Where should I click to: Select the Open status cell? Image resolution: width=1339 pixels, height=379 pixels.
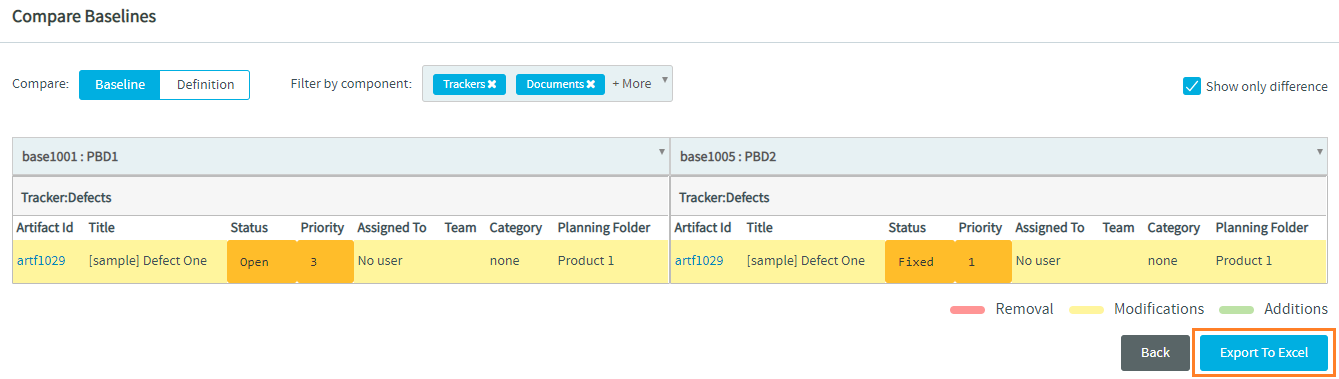(x=261, y=262)
